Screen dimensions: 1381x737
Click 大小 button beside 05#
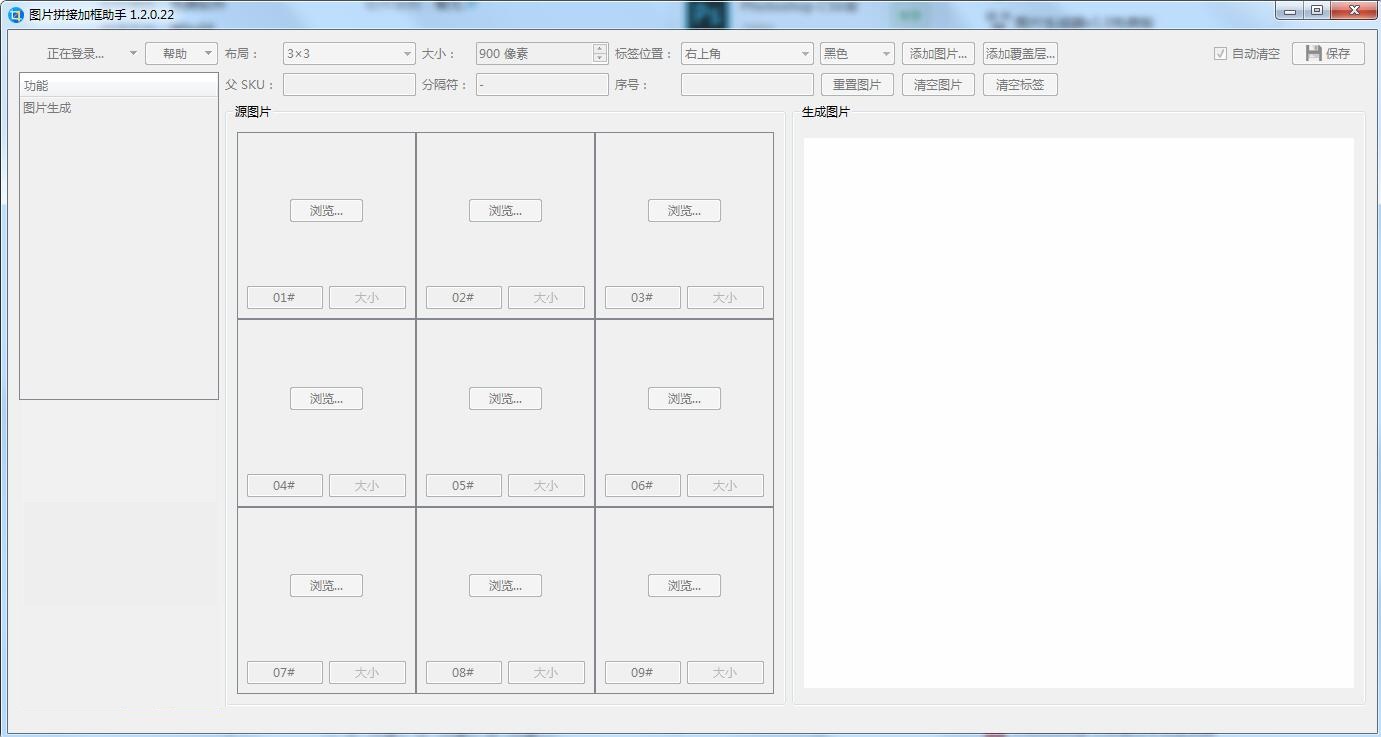[546, 486]
